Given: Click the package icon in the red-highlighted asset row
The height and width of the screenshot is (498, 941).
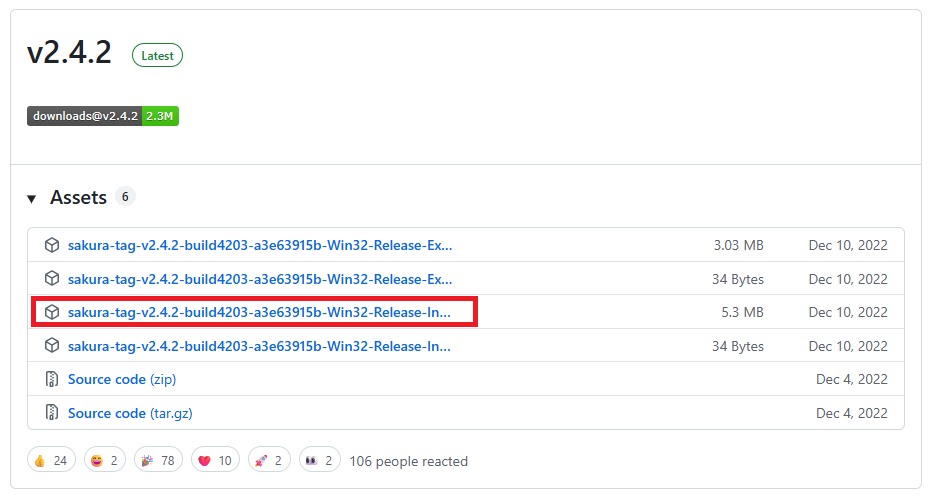Looking at the screenshot, I should coord(52,313).
